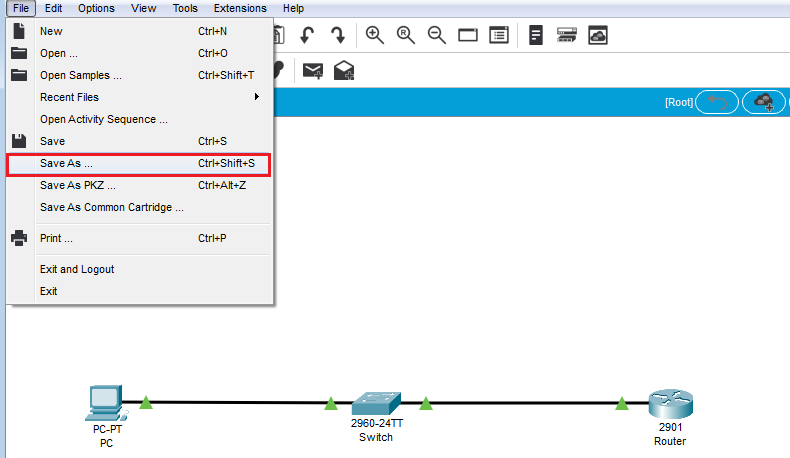
Task: Click the Zoom Reset magnifier
Action: (x=406, y=35)
